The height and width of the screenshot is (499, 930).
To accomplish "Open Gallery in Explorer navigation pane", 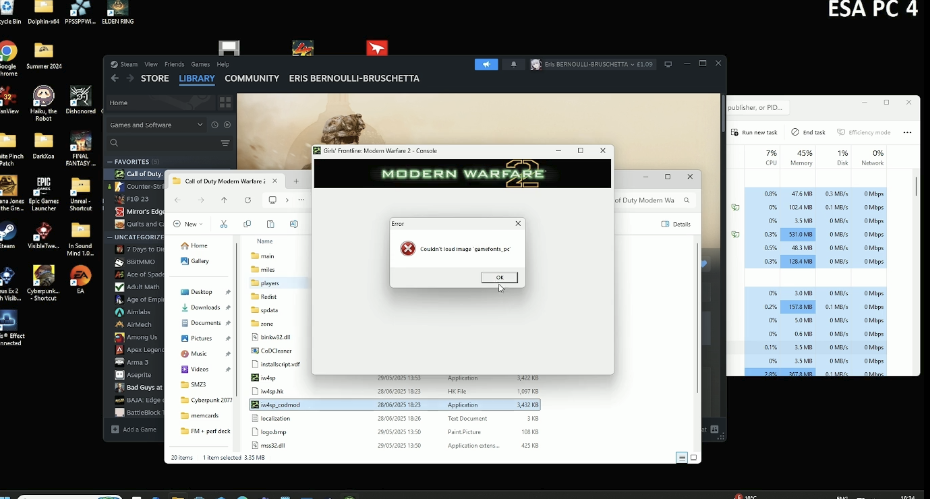I will pyautogui.click(x=195, y=260).
